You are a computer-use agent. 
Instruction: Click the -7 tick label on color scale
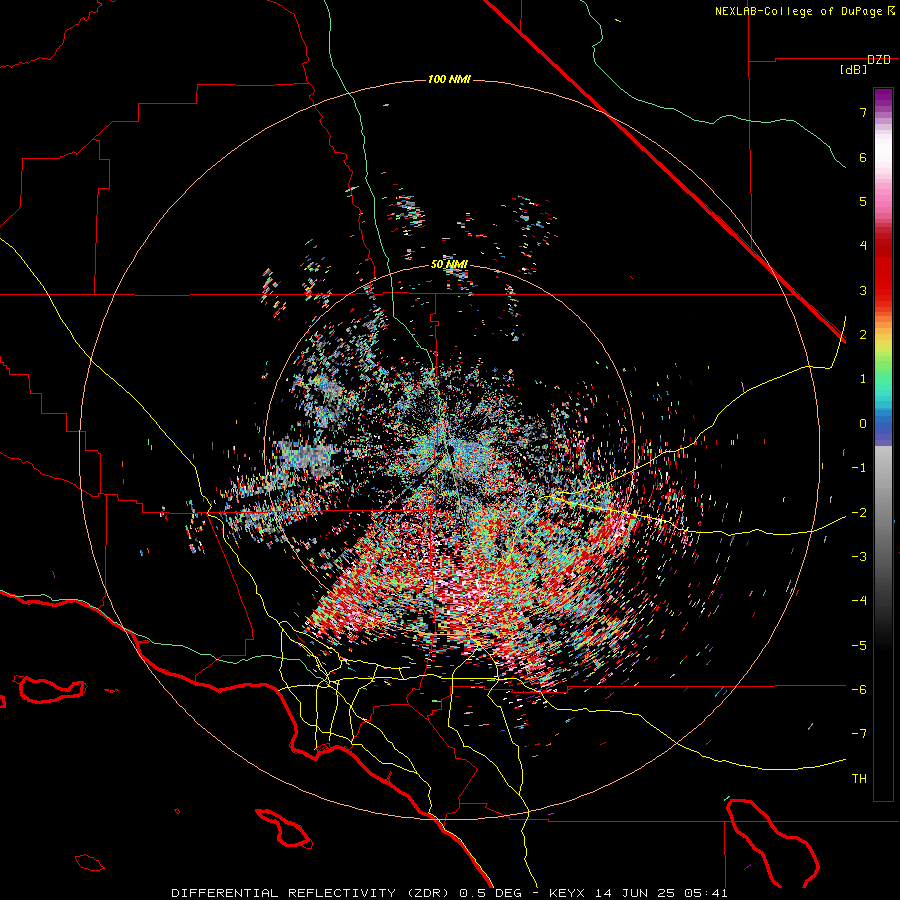coord(859,734)
